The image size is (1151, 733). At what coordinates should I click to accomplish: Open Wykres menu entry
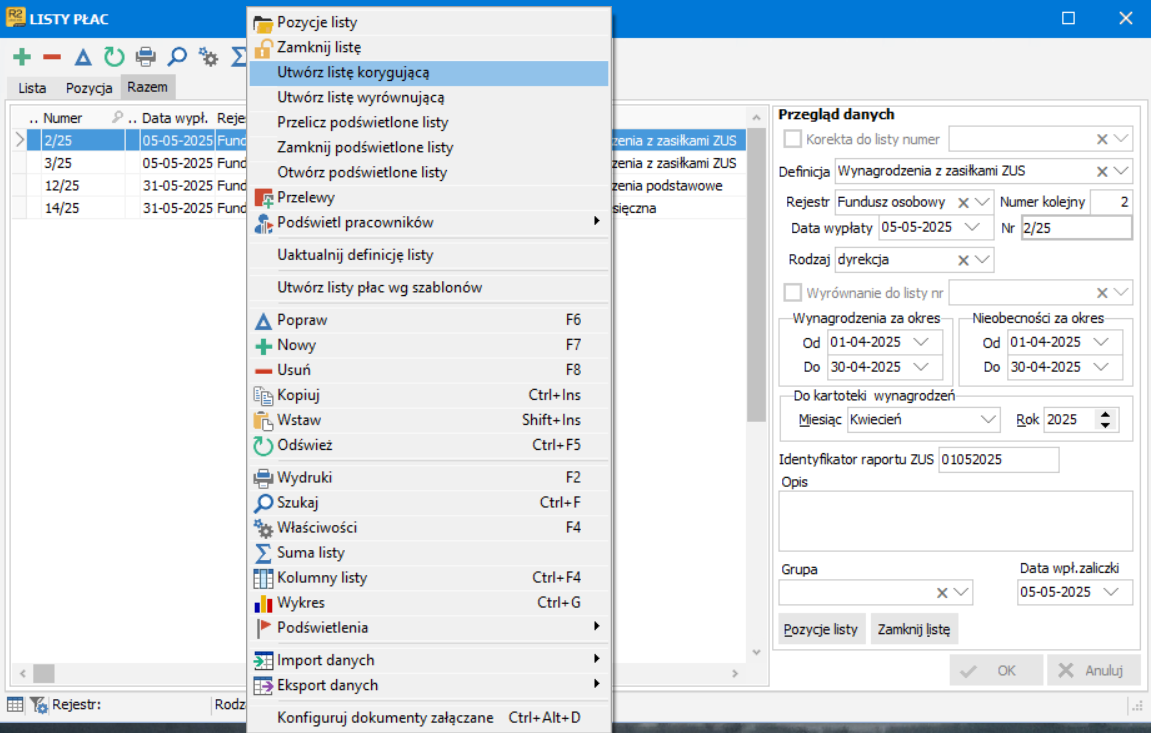coord(429,603)
